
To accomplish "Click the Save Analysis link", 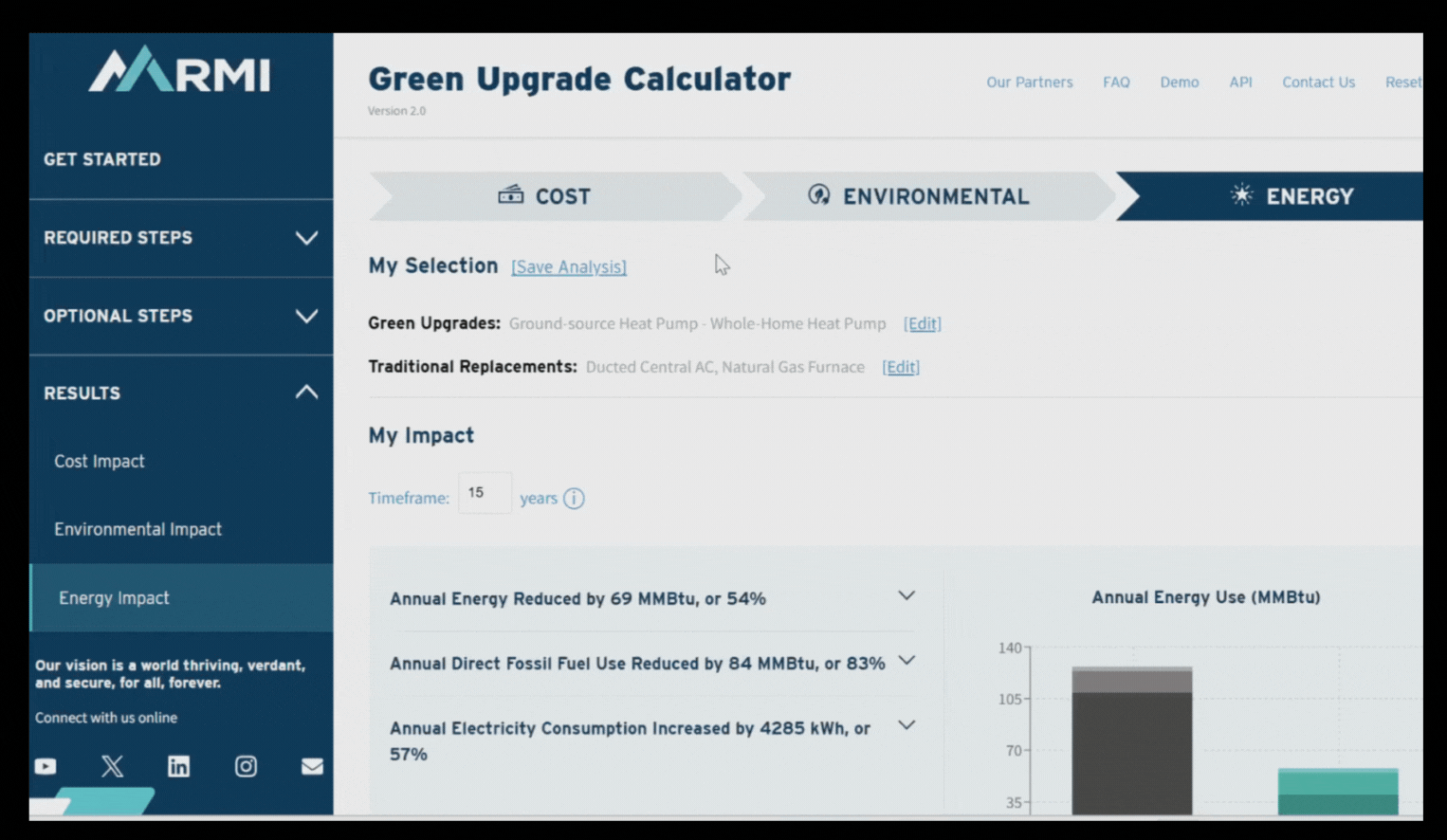I will click(x=568, y=266).
